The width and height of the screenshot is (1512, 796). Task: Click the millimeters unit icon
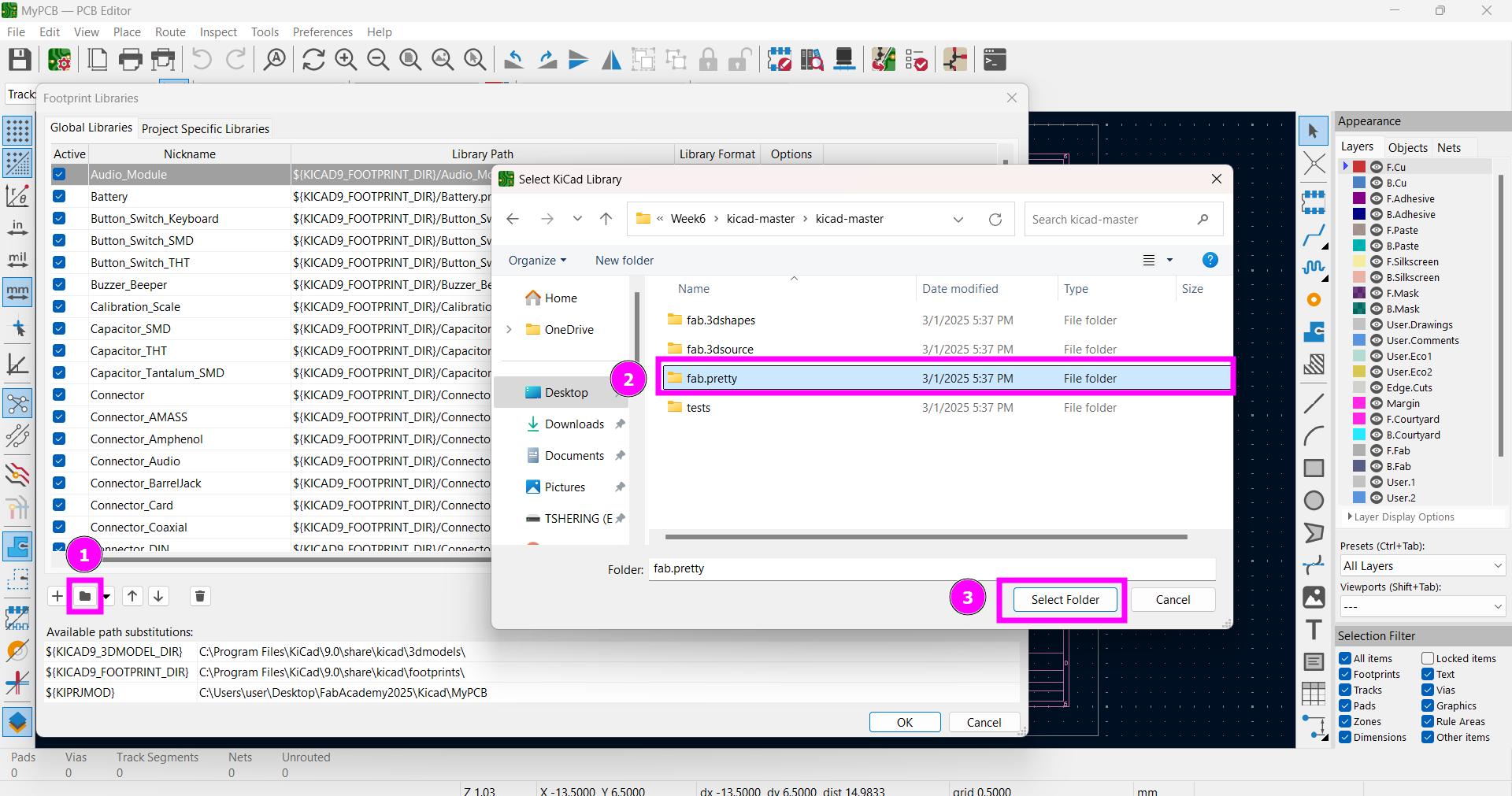click(x=17, y=292)
